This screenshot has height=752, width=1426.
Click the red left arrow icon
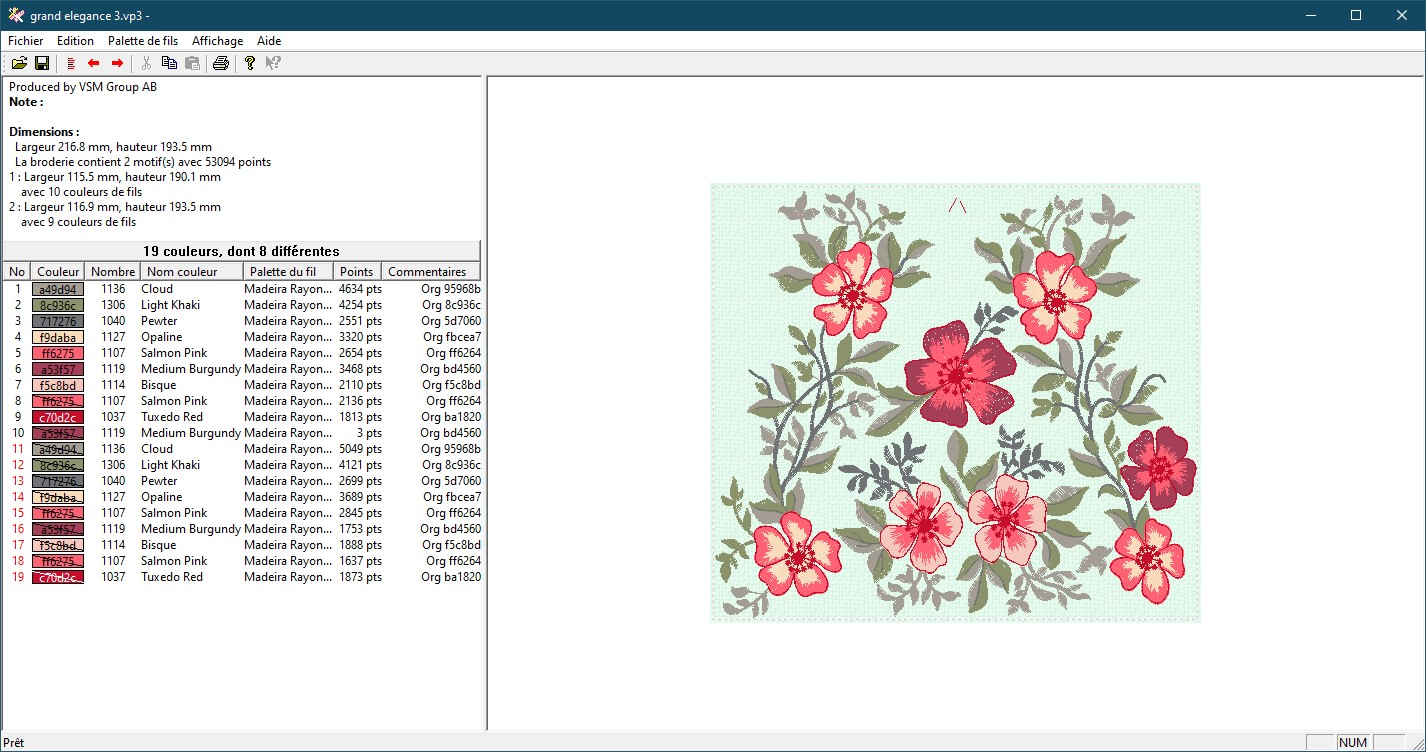pos(94,63)
